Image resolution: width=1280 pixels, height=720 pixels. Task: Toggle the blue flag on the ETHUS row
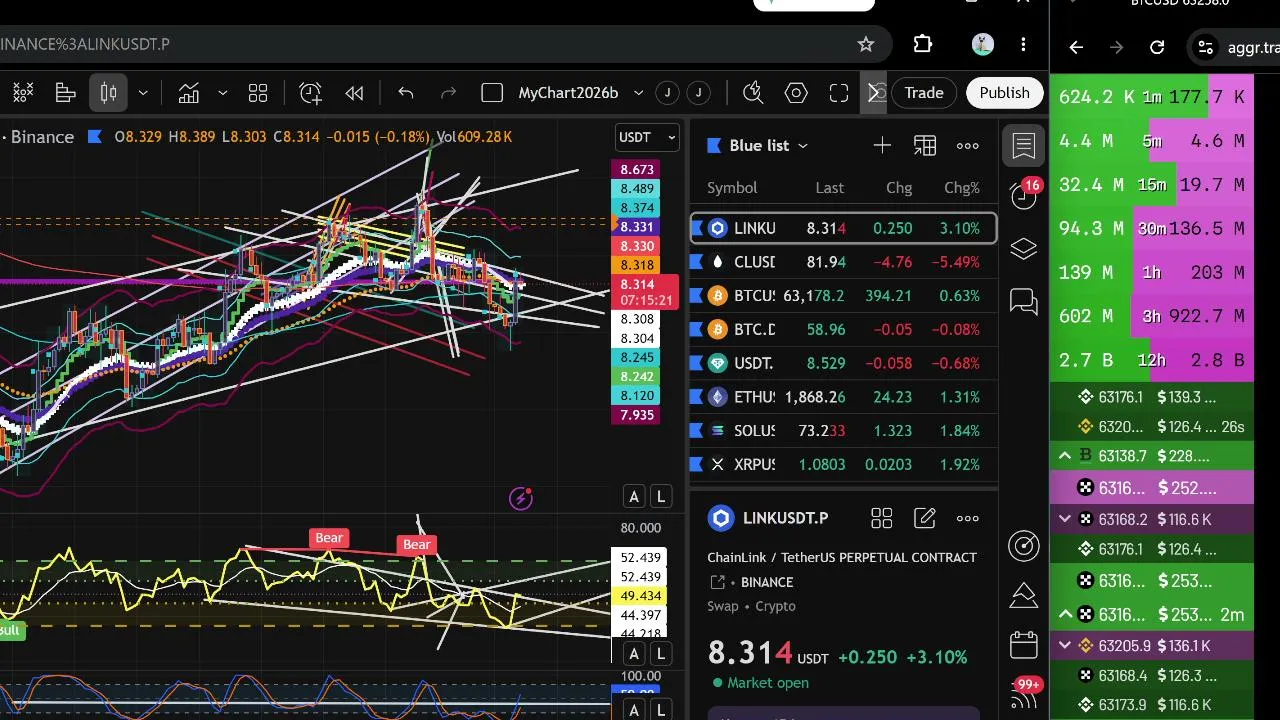pyautogui.click(x=697, y=397)
